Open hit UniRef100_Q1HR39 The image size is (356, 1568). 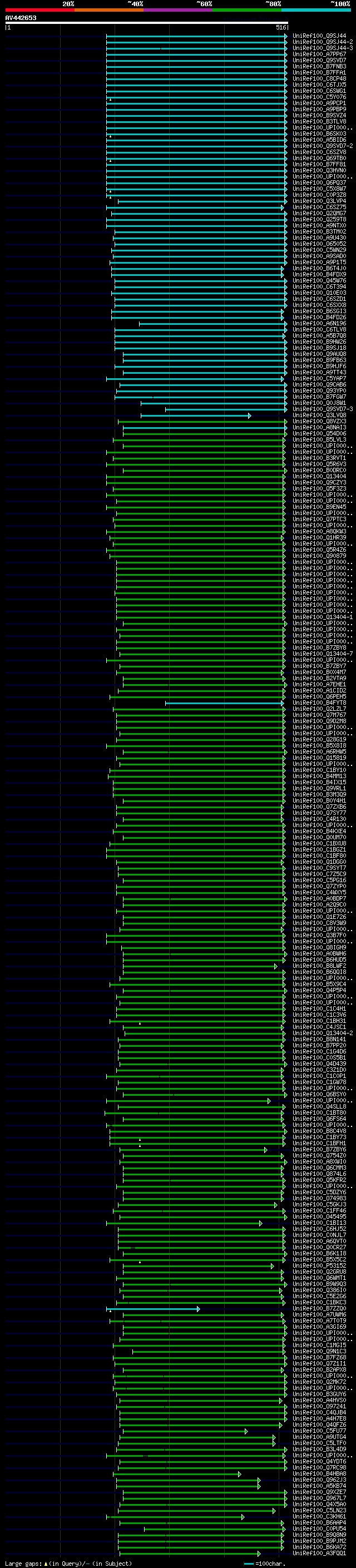tap(319, 537)
